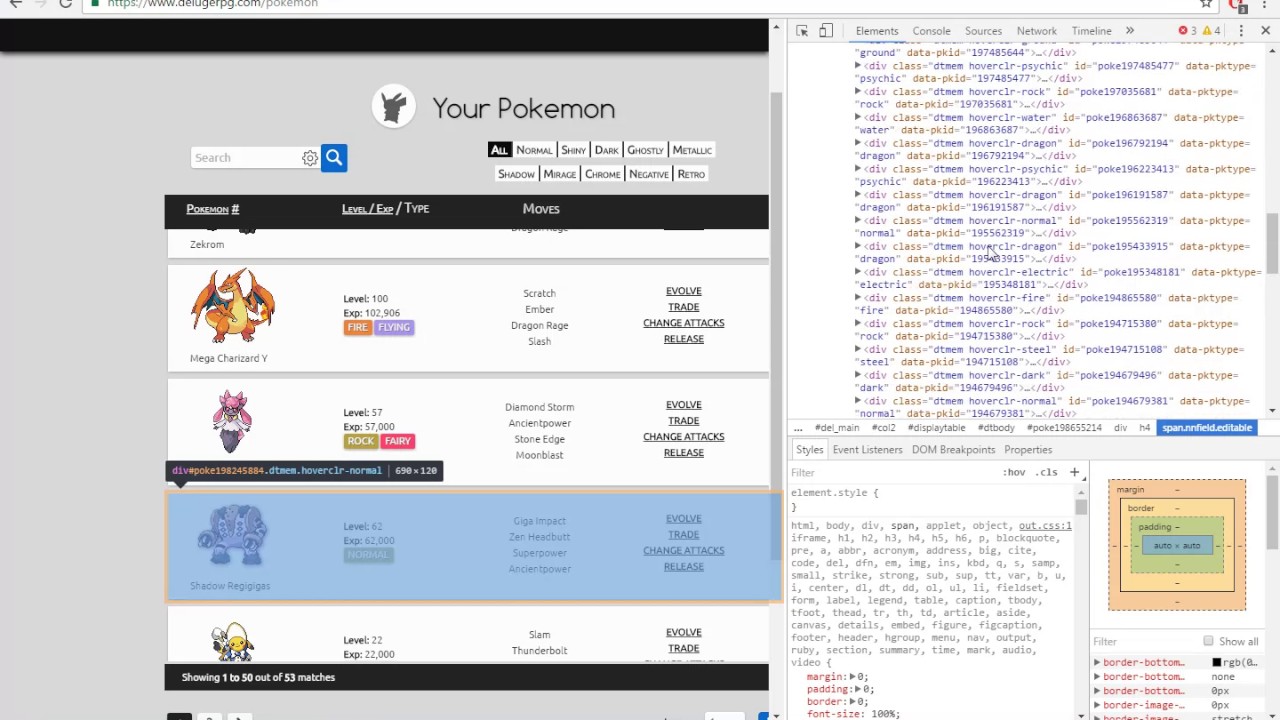Expand first border-bottom computed property
Viewport: 1280px width, 720px height.
[x=1097, y=663]
